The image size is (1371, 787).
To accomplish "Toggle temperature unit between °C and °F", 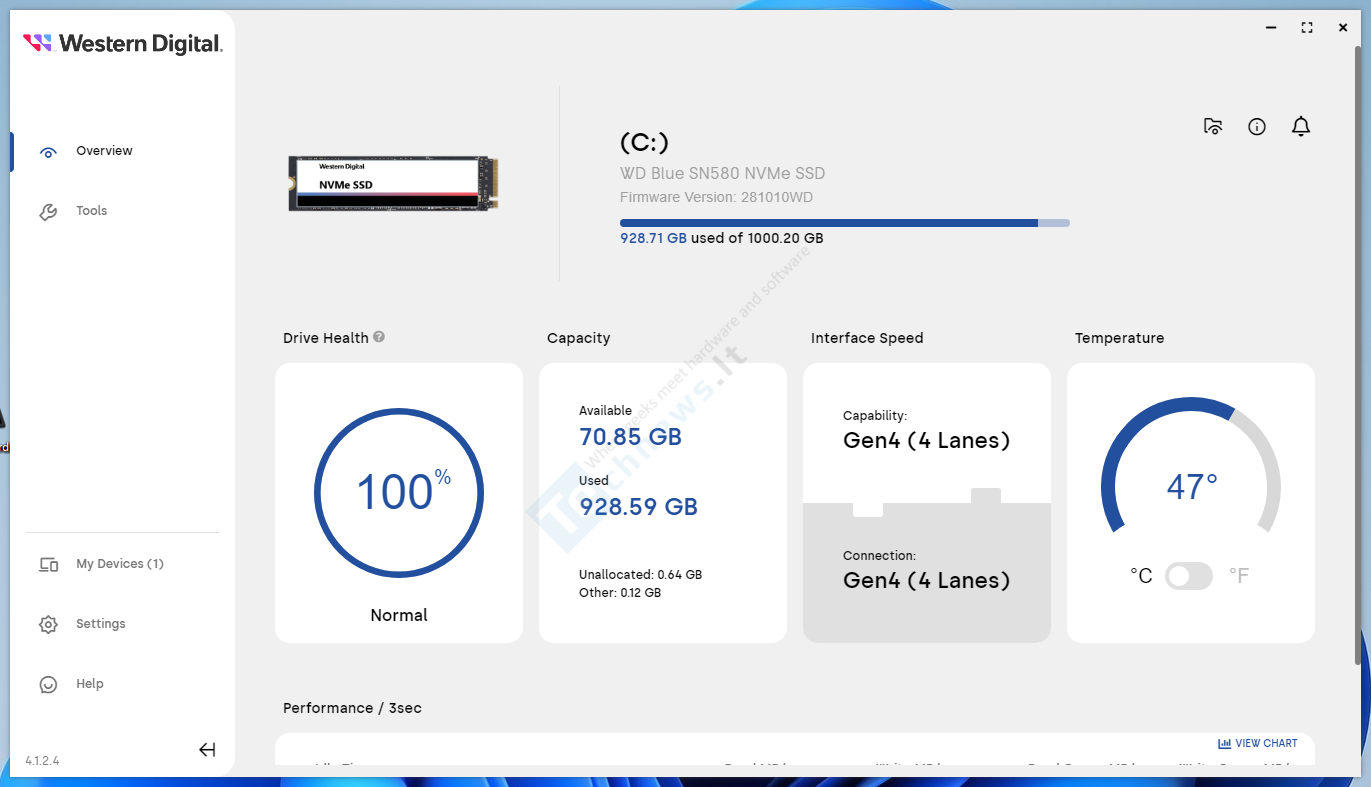I will (1189, 576).
